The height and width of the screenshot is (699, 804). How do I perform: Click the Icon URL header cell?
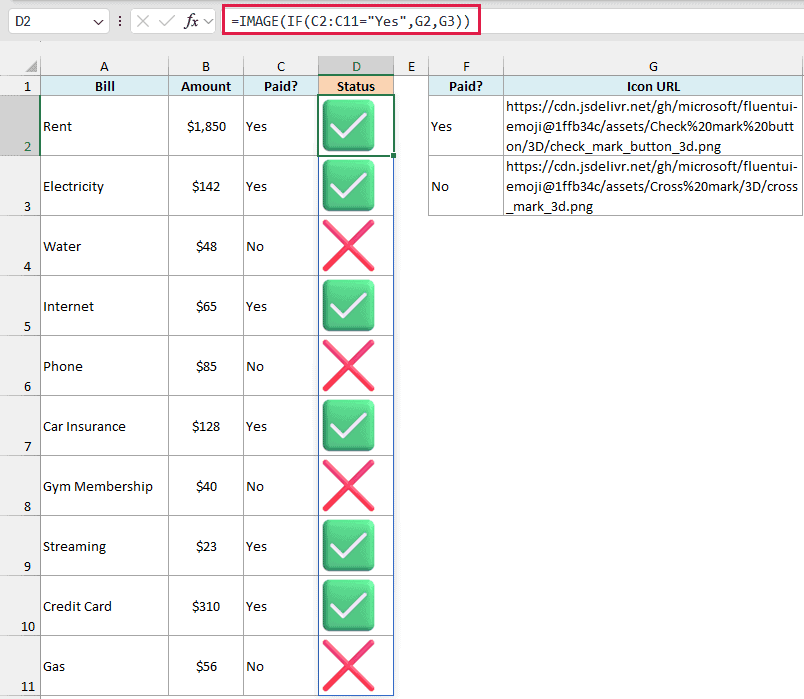click(653, 86)
